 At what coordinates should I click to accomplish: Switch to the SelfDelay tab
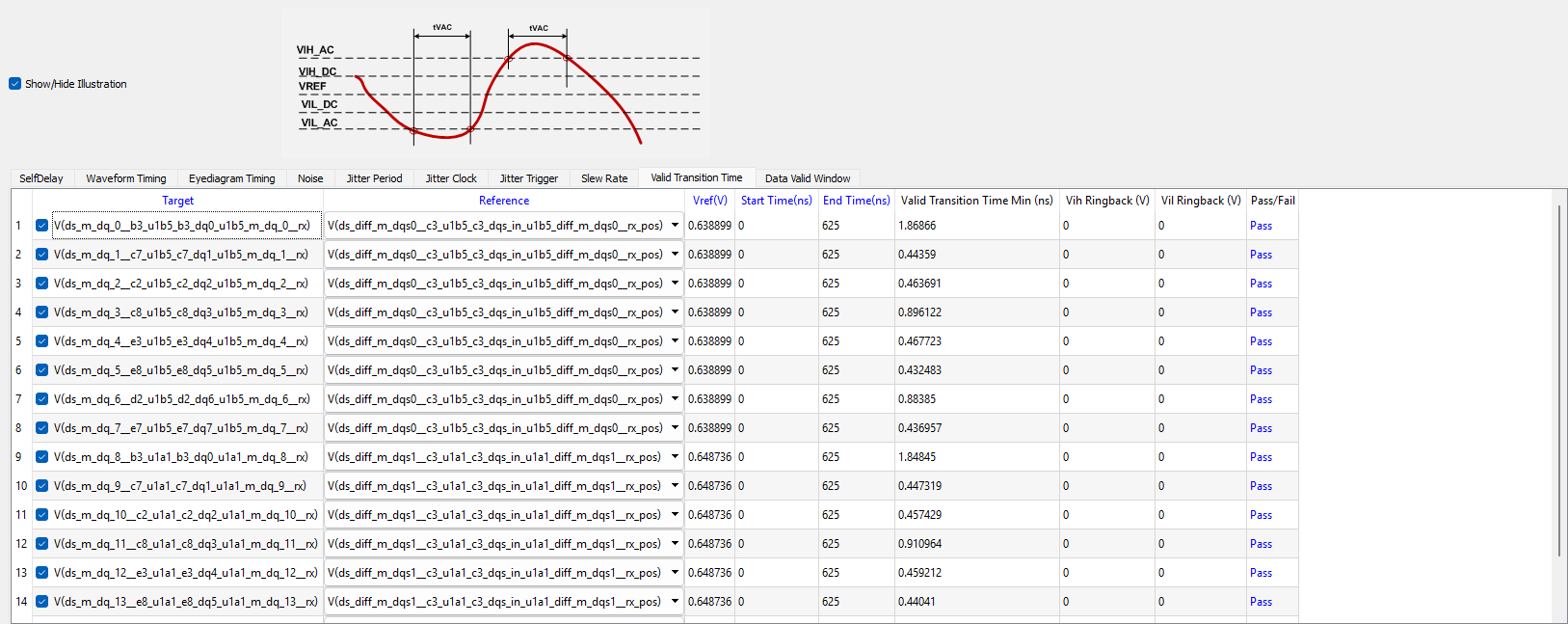point(41,178)
